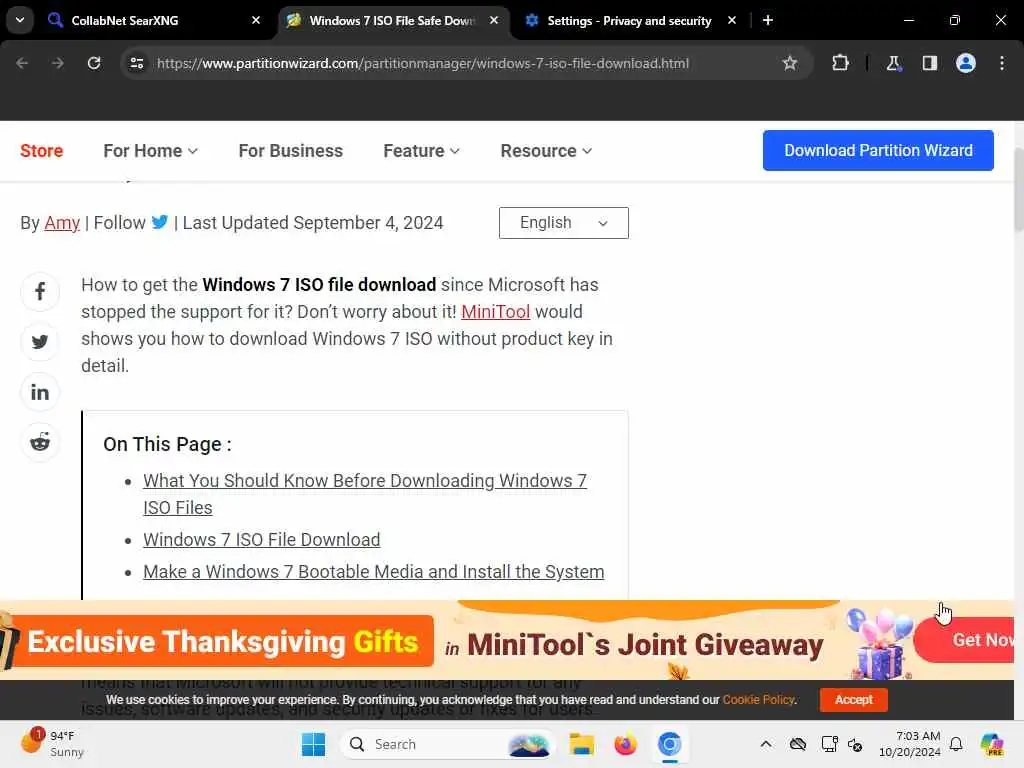Open the notifications bell in taskbar
The image size is (1024, 768).
956,744
